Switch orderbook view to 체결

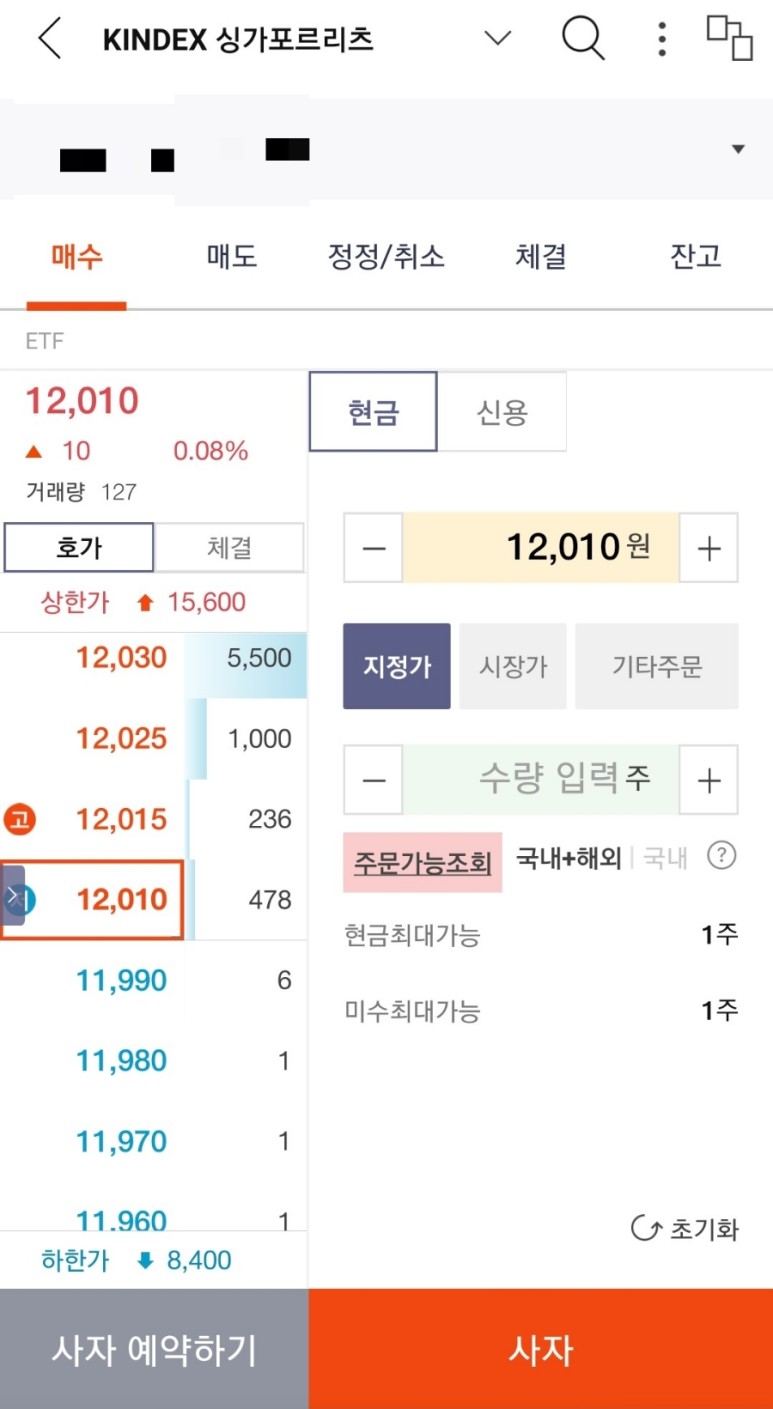pyautogui.click(x=229, y=547)
